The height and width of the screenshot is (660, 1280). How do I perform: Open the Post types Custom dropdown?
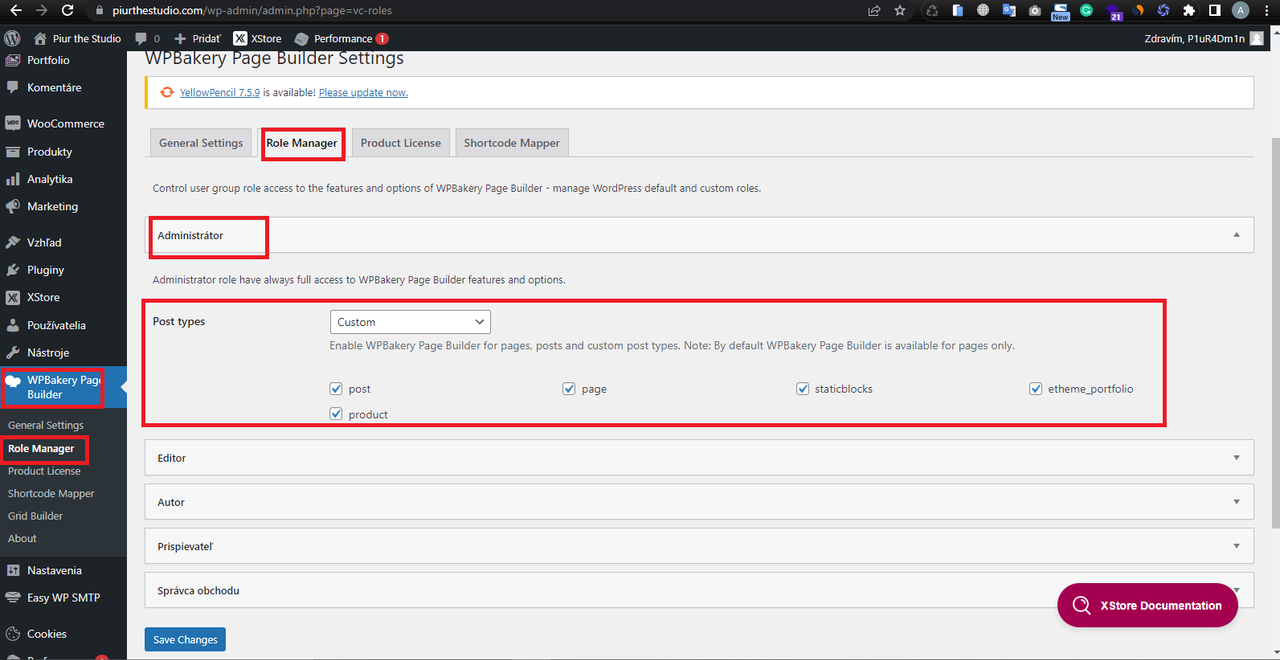(410, 322)
